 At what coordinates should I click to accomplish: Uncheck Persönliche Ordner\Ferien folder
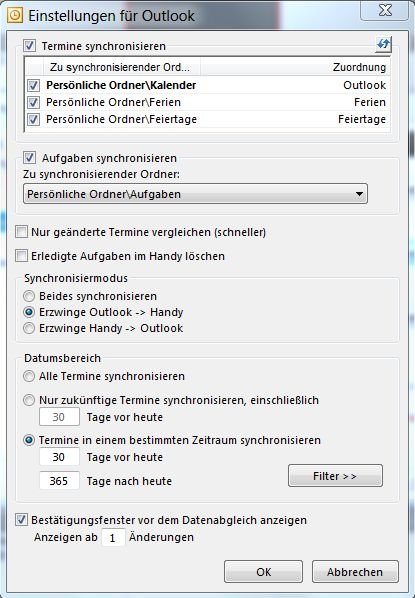click(34, 102)
